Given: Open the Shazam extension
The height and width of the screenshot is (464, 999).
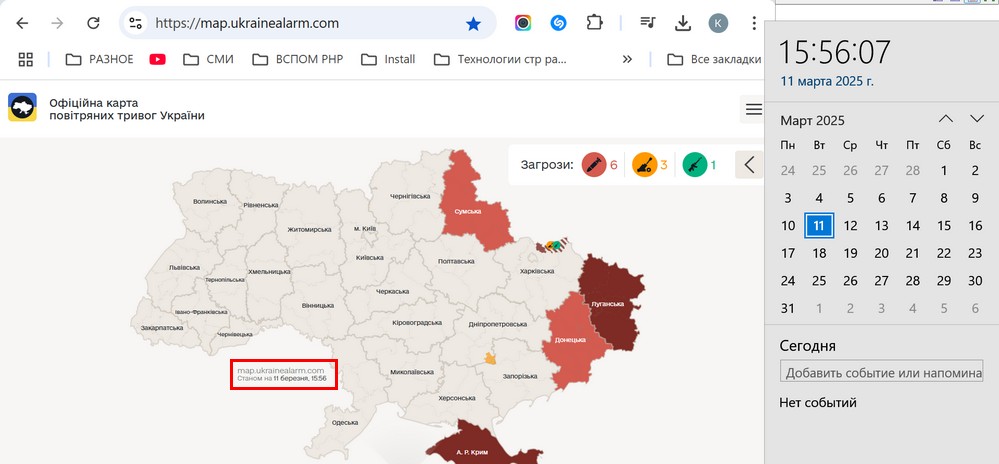Looking at the screenshot, I should click(559, 23).
